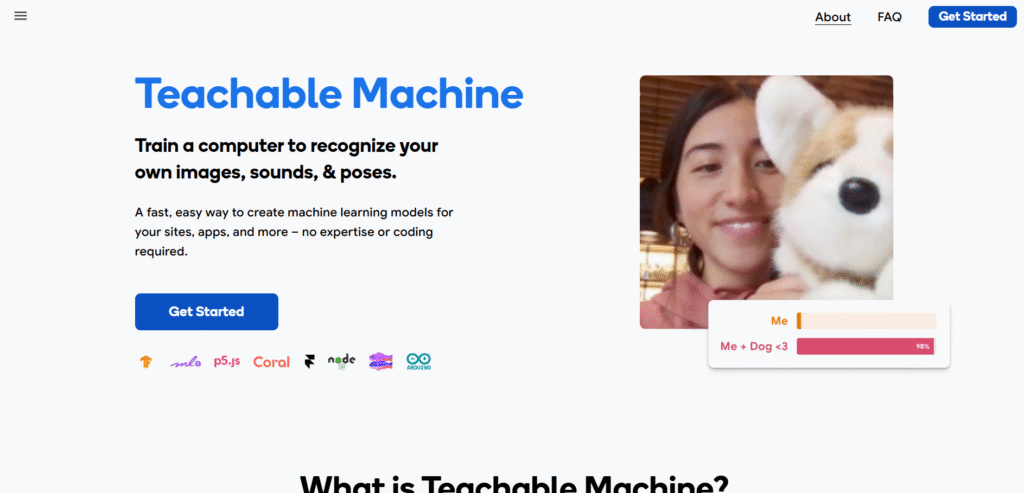Open the FAQ page
This screenshot has width=1024, height=493.
[889, 17]
